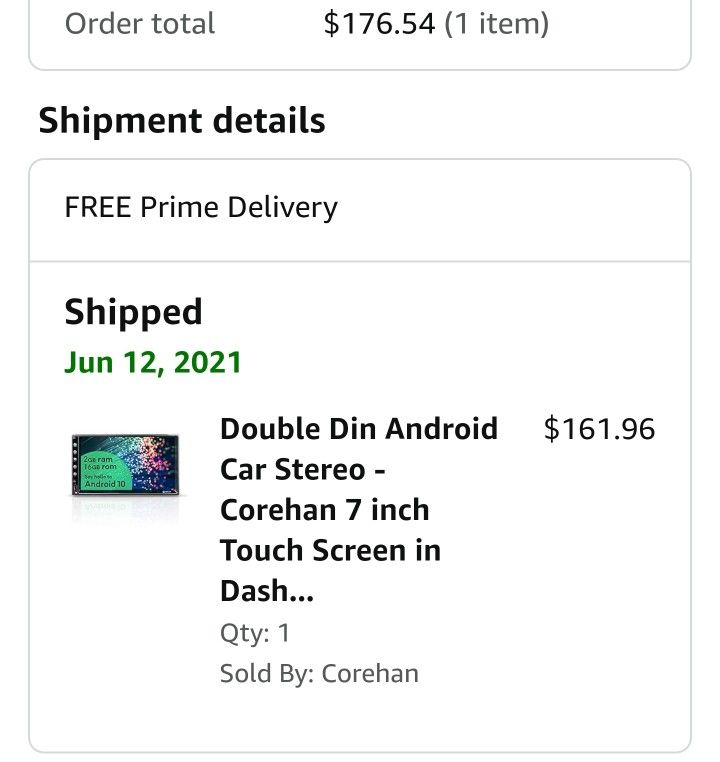
Task: Click the Android 10 badge on thumbnail
Action: point(106,484)
